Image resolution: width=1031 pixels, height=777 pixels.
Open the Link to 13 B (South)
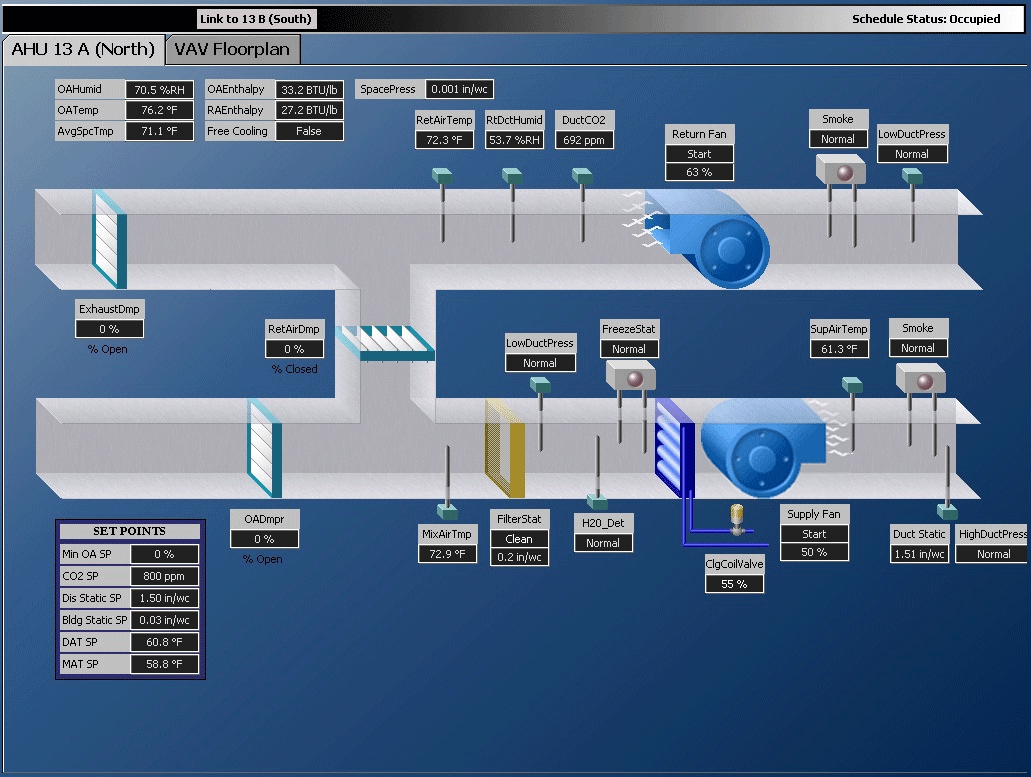[256, 18]
